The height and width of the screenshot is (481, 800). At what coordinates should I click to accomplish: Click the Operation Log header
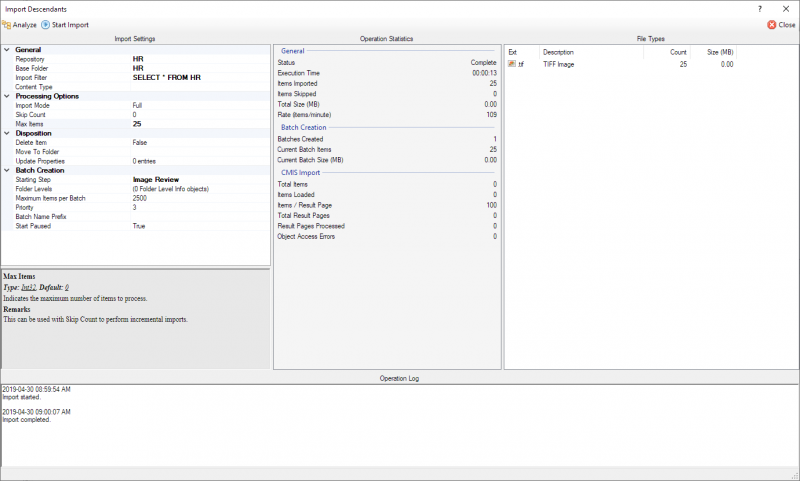[399, 378]
